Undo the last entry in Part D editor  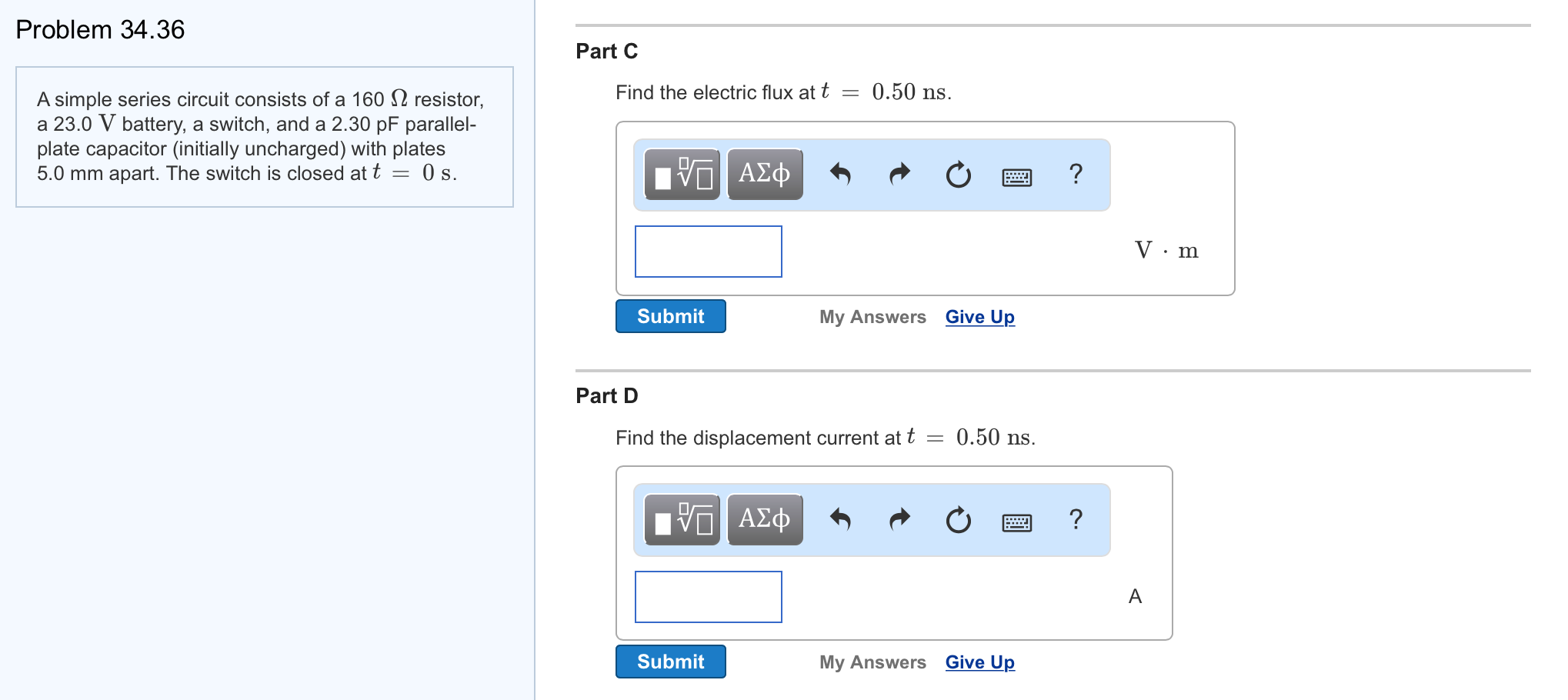click(x=840, y=520)
